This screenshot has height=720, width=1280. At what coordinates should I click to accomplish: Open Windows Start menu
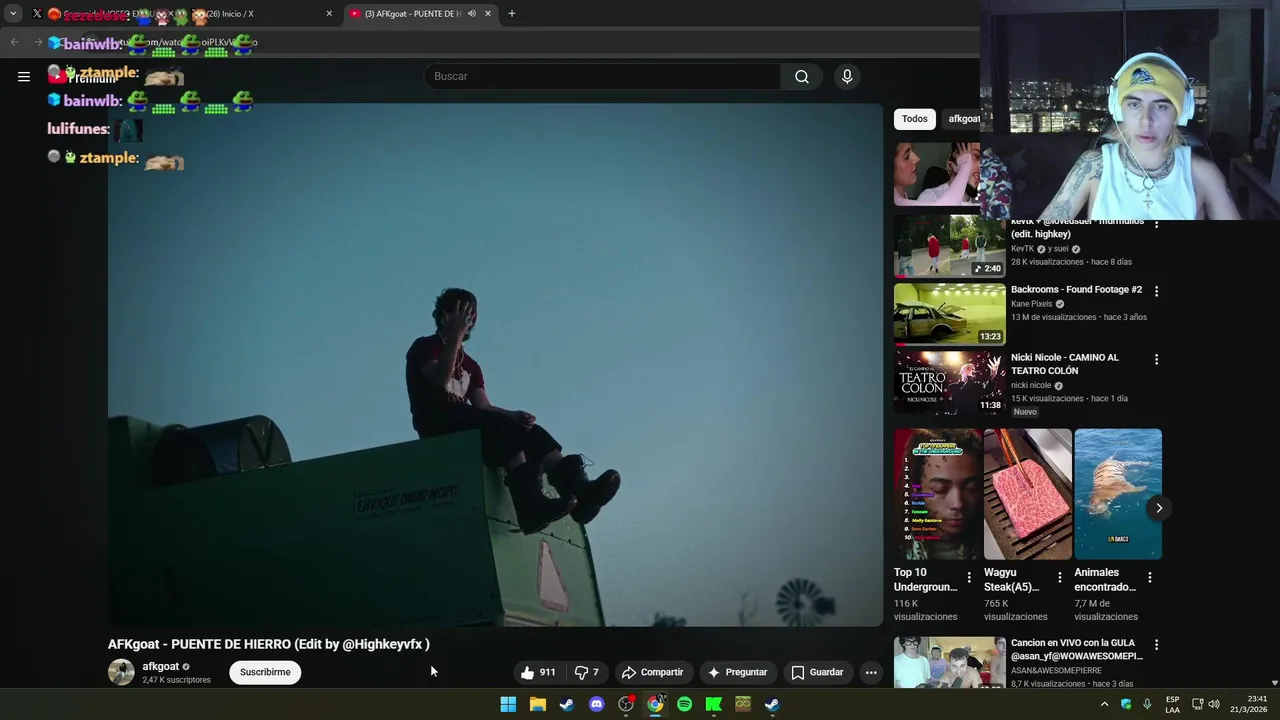(508, 704)
